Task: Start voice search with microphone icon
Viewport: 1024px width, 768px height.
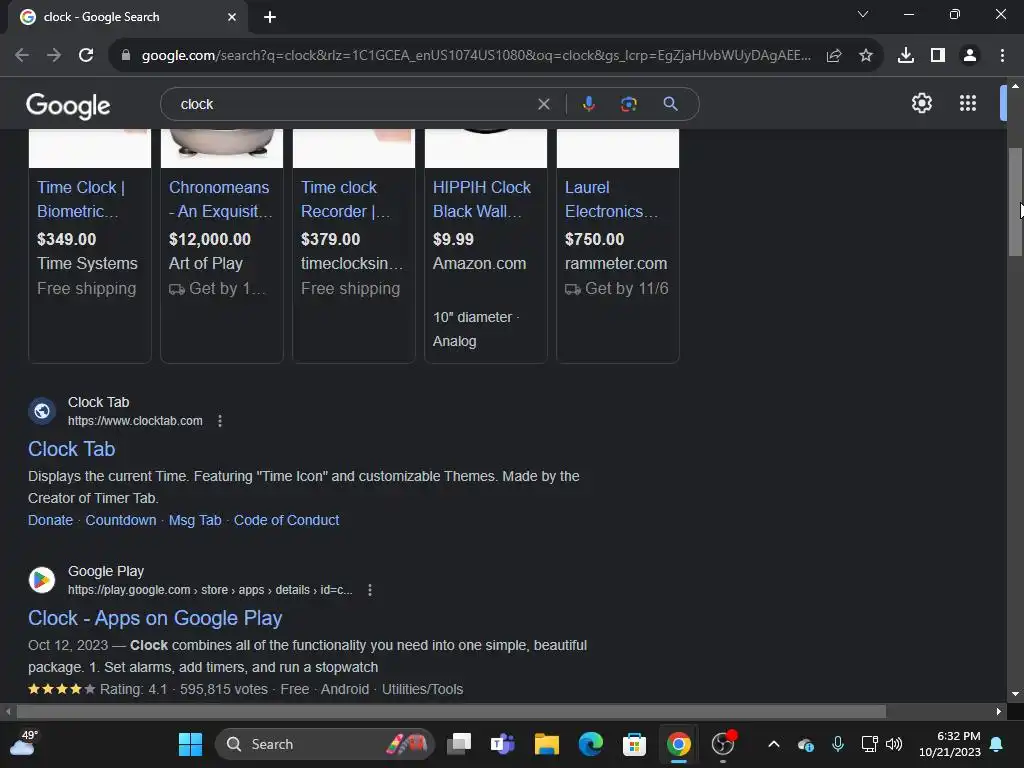Action: tap(588, 104)
